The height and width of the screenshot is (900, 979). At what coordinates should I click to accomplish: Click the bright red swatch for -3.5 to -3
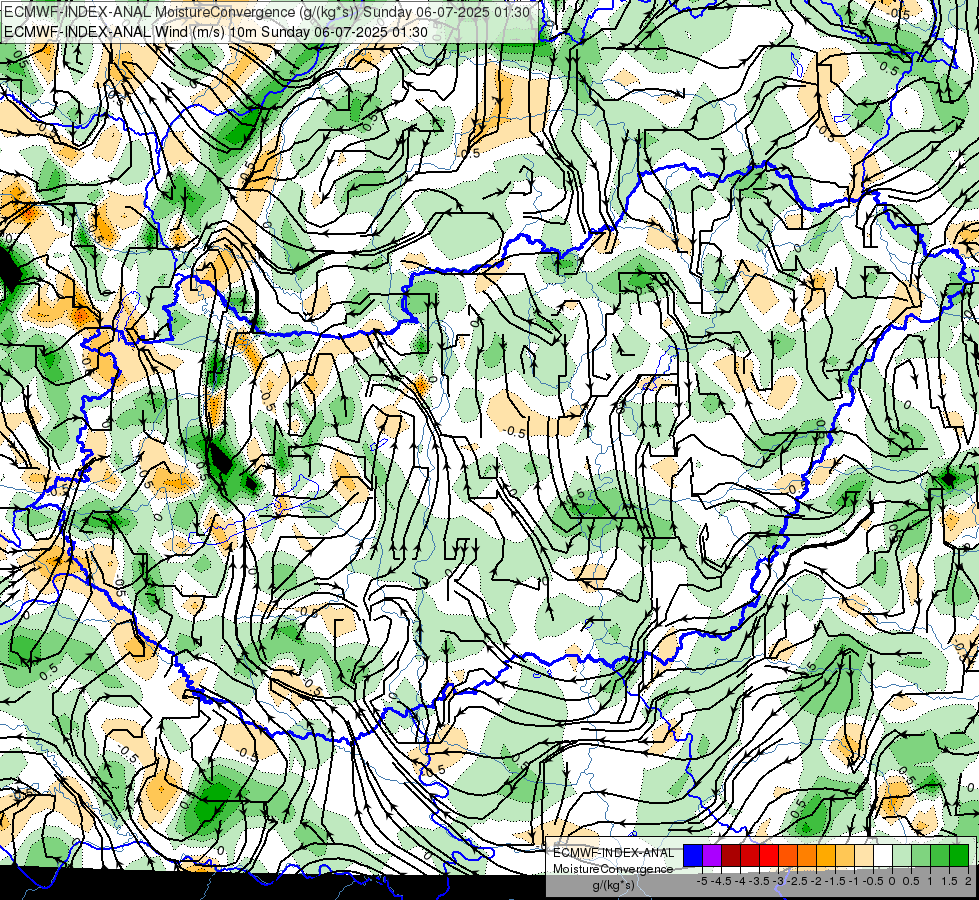coord(769,856)
